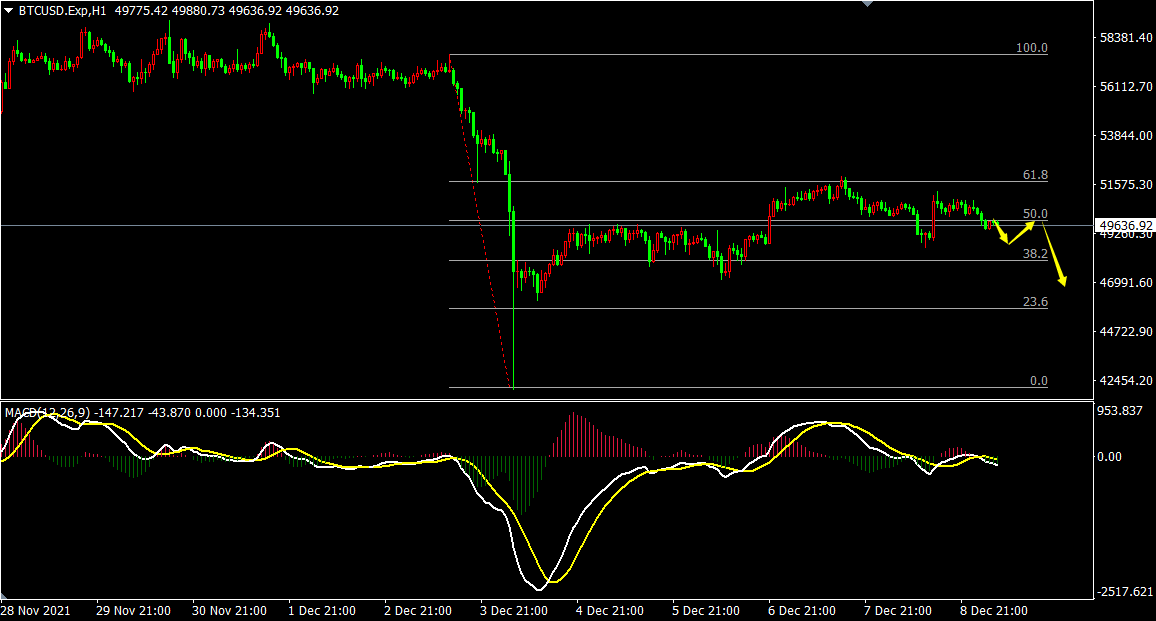Screen dimensions: 1156x621
Task: Click the 28 Nov 2021 date label
Action: 36,610
